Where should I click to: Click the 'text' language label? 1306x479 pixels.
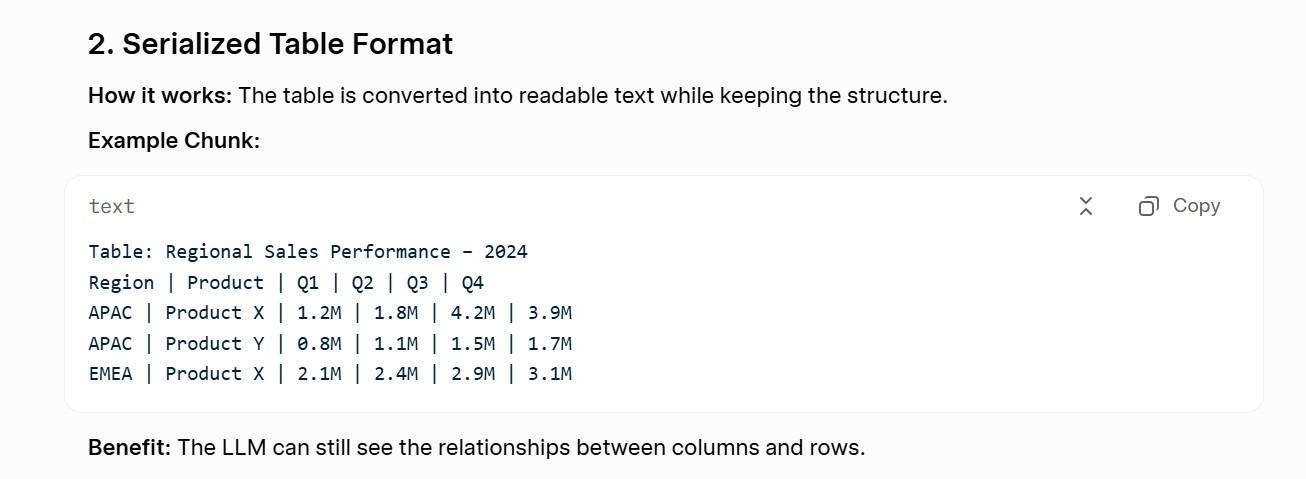click(x=111, y=206)
